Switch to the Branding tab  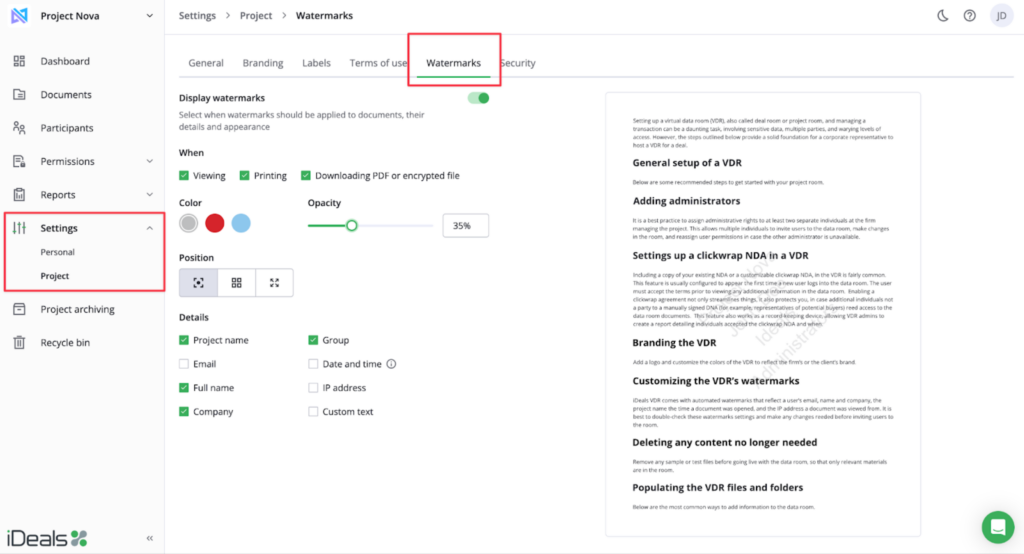[263, 63]
